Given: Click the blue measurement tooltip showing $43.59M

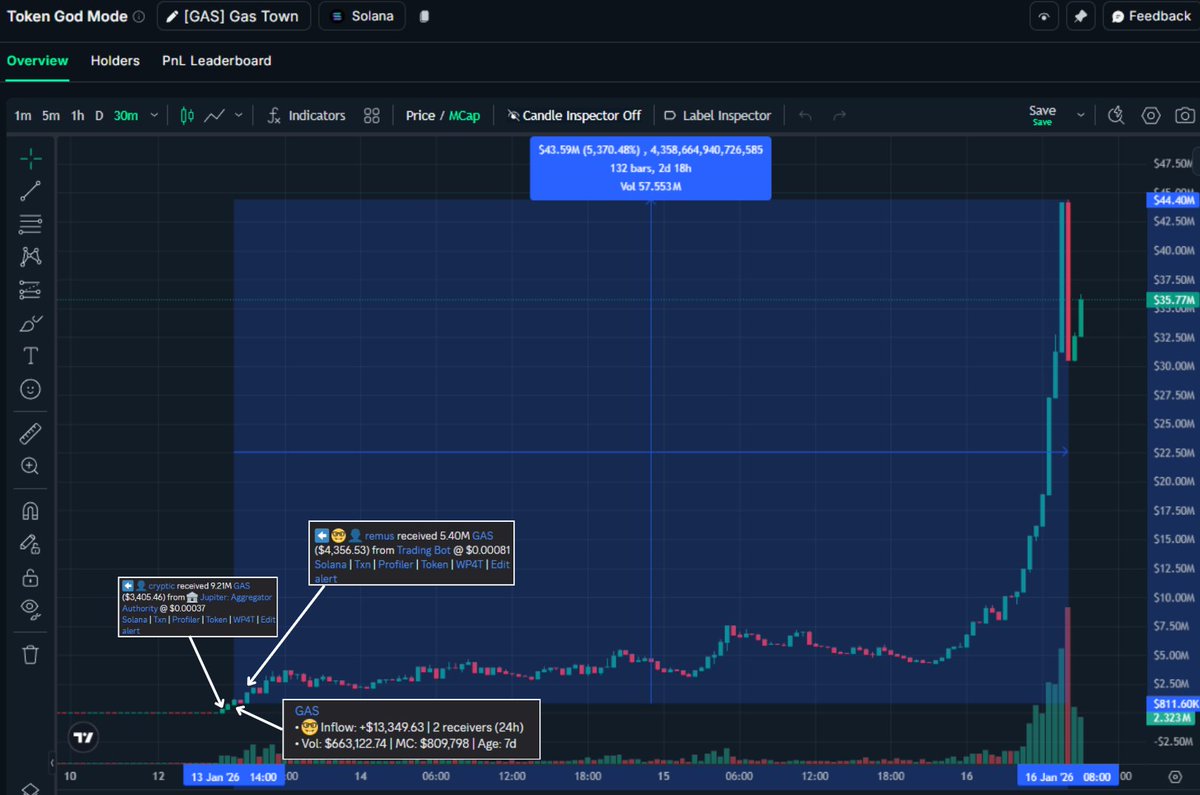Looking at the screenshot, I should point(651,168).
